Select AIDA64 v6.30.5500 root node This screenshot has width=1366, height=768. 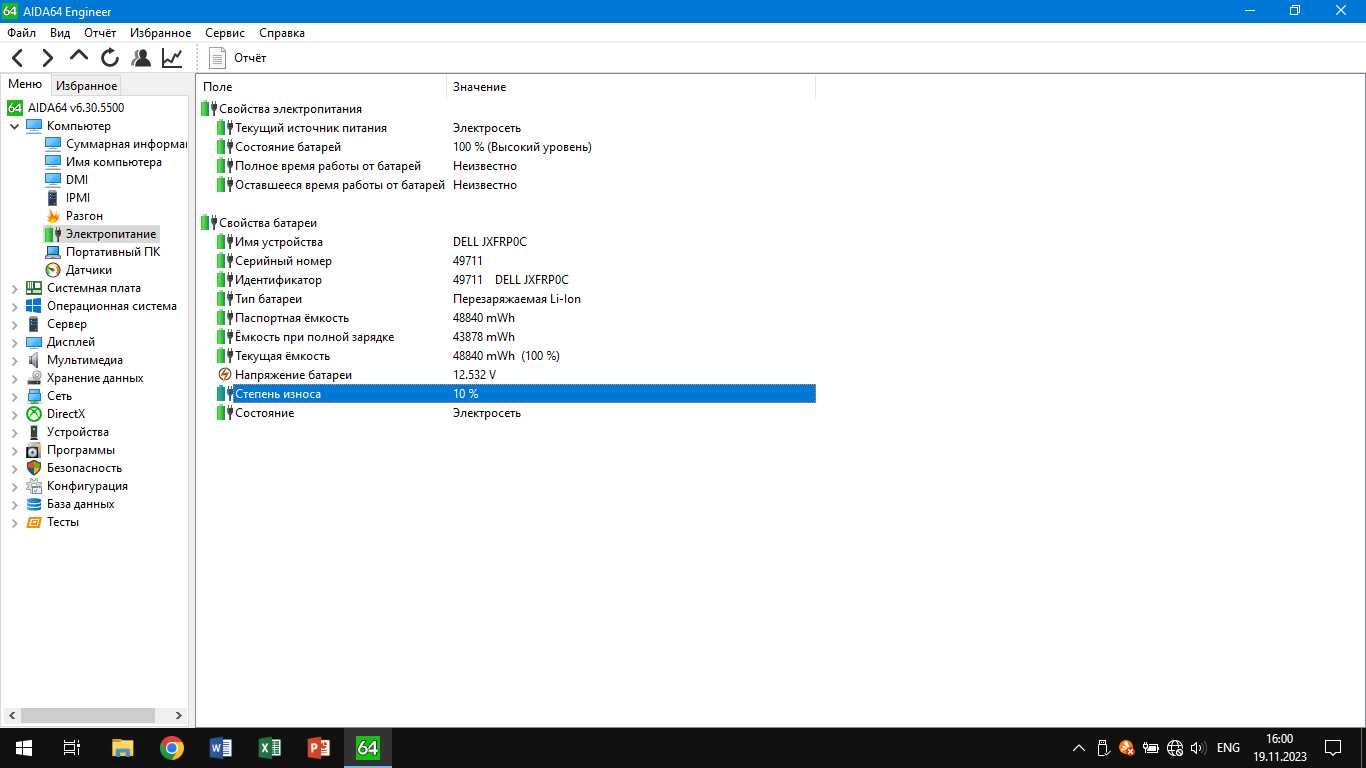(x=66, y=108)
